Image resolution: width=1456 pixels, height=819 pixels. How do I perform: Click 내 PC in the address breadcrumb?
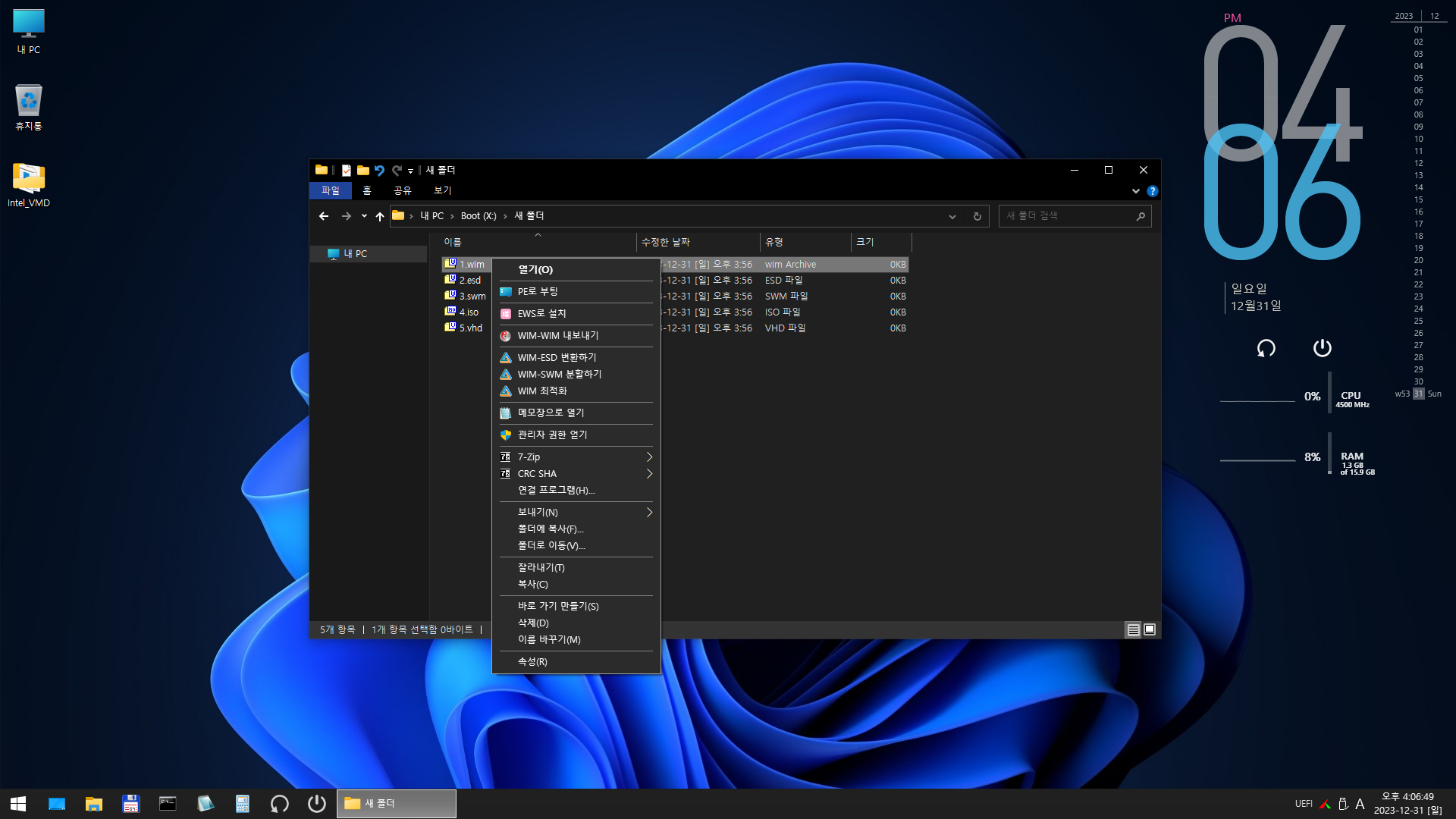pyautogui.click(x=432, y=216)
